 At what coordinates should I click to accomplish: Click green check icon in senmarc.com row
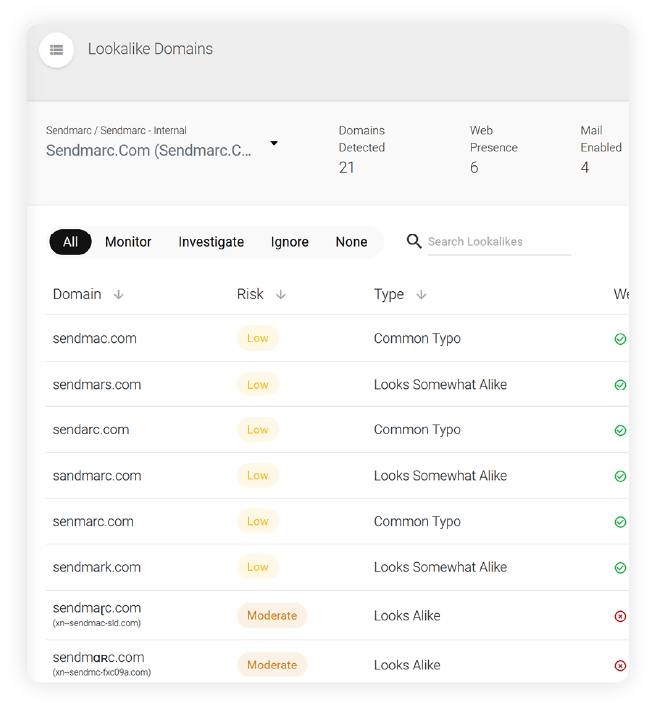pyautogui.click(x=620, y=522)
